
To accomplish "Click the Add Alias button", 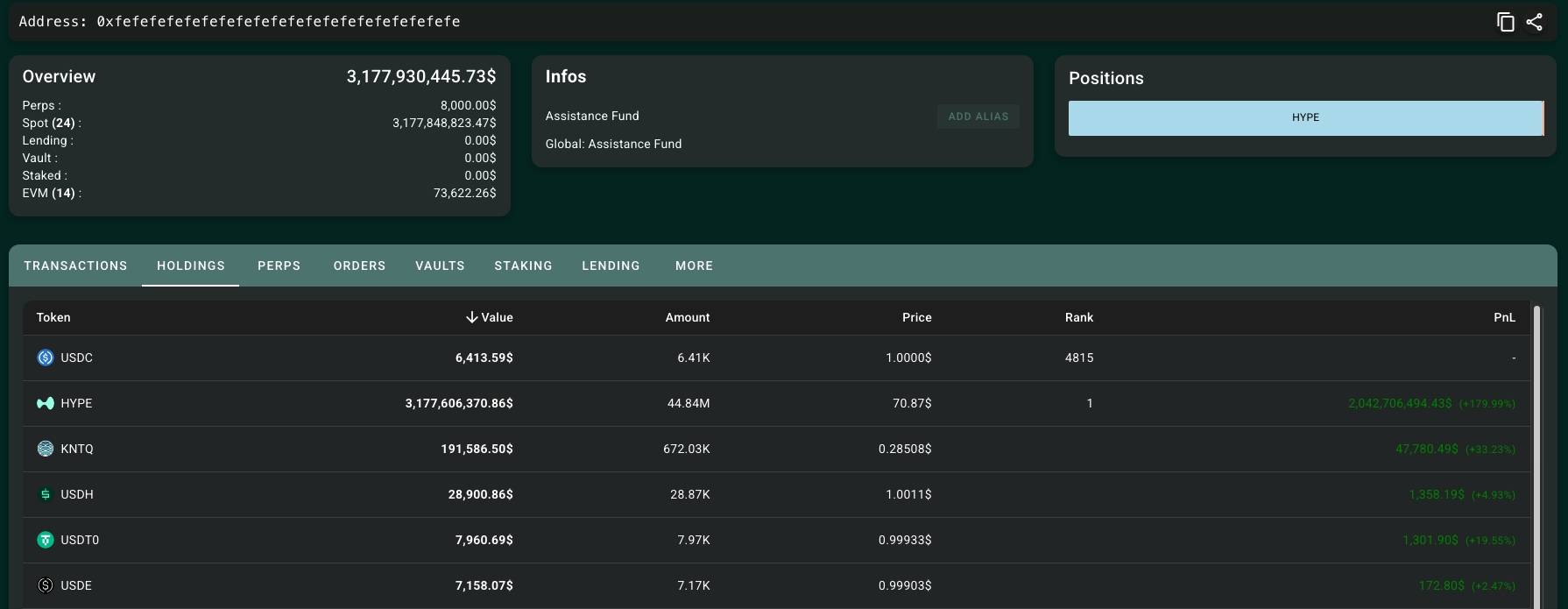I will click(978, 117).
